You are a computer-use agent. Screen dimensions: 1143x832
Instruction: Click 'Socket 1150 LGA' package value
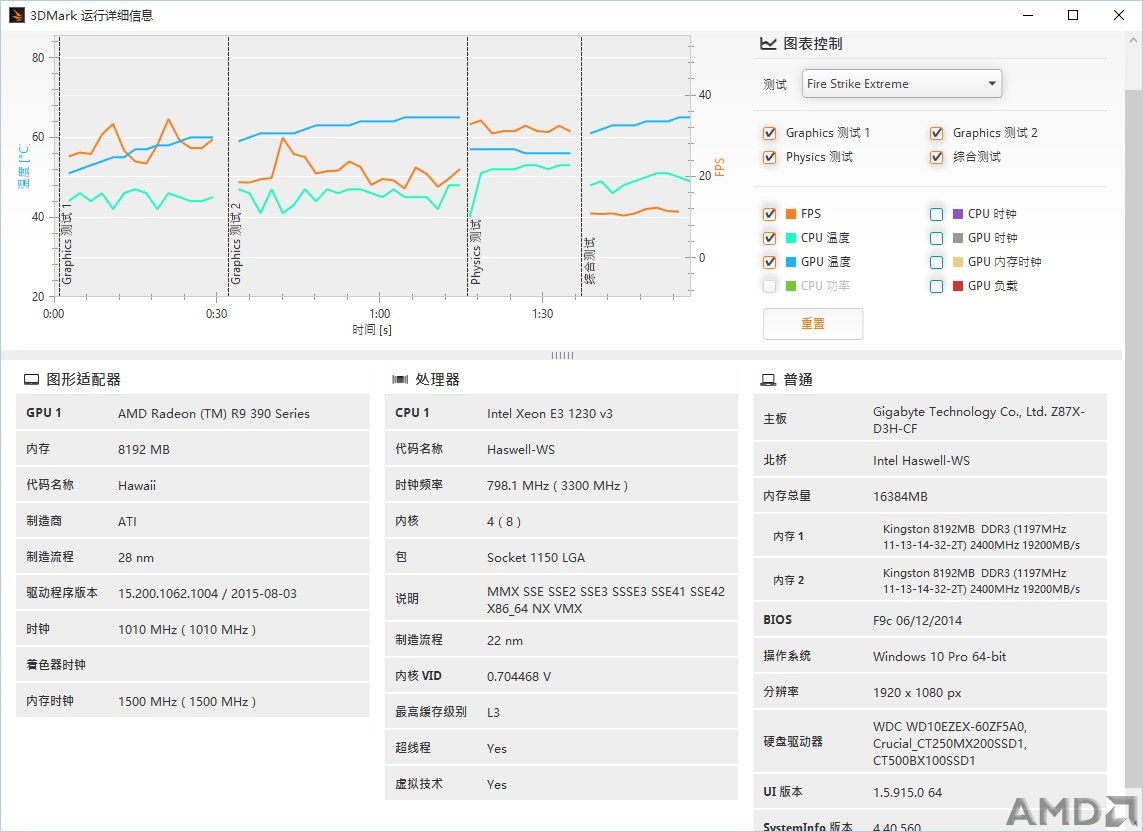536,558
